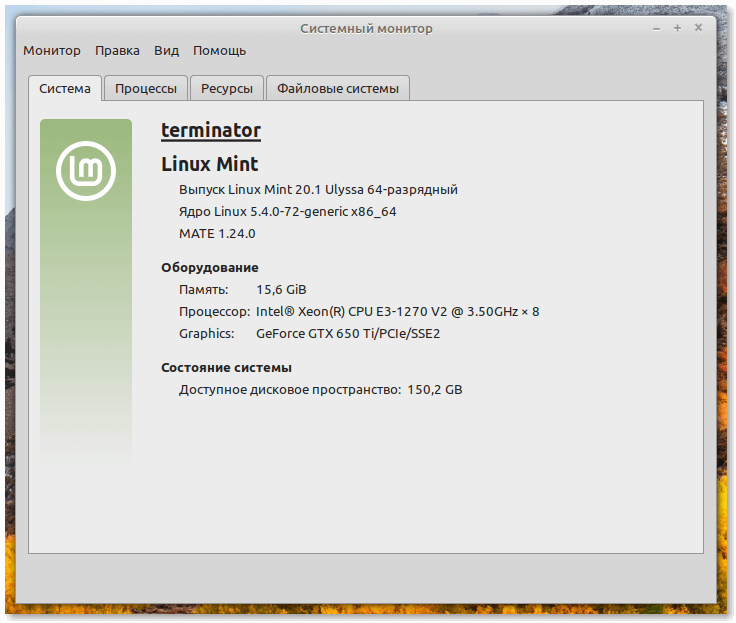
Task: Open the Помощь menu
Action: [219, 51]
